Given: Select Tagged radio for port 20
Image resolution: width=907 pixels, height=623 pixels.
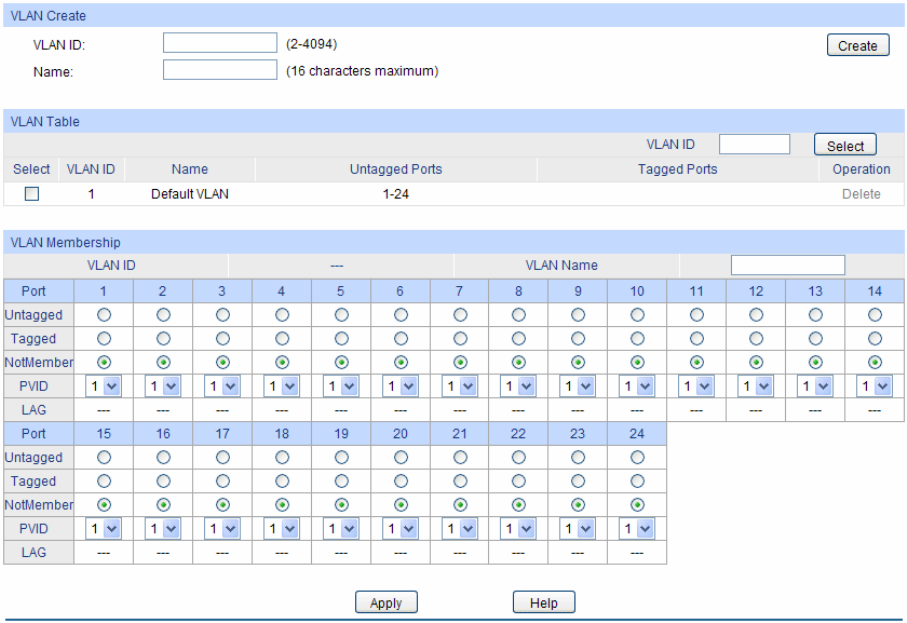Looking at the screenshot, I should pos(401,482).
